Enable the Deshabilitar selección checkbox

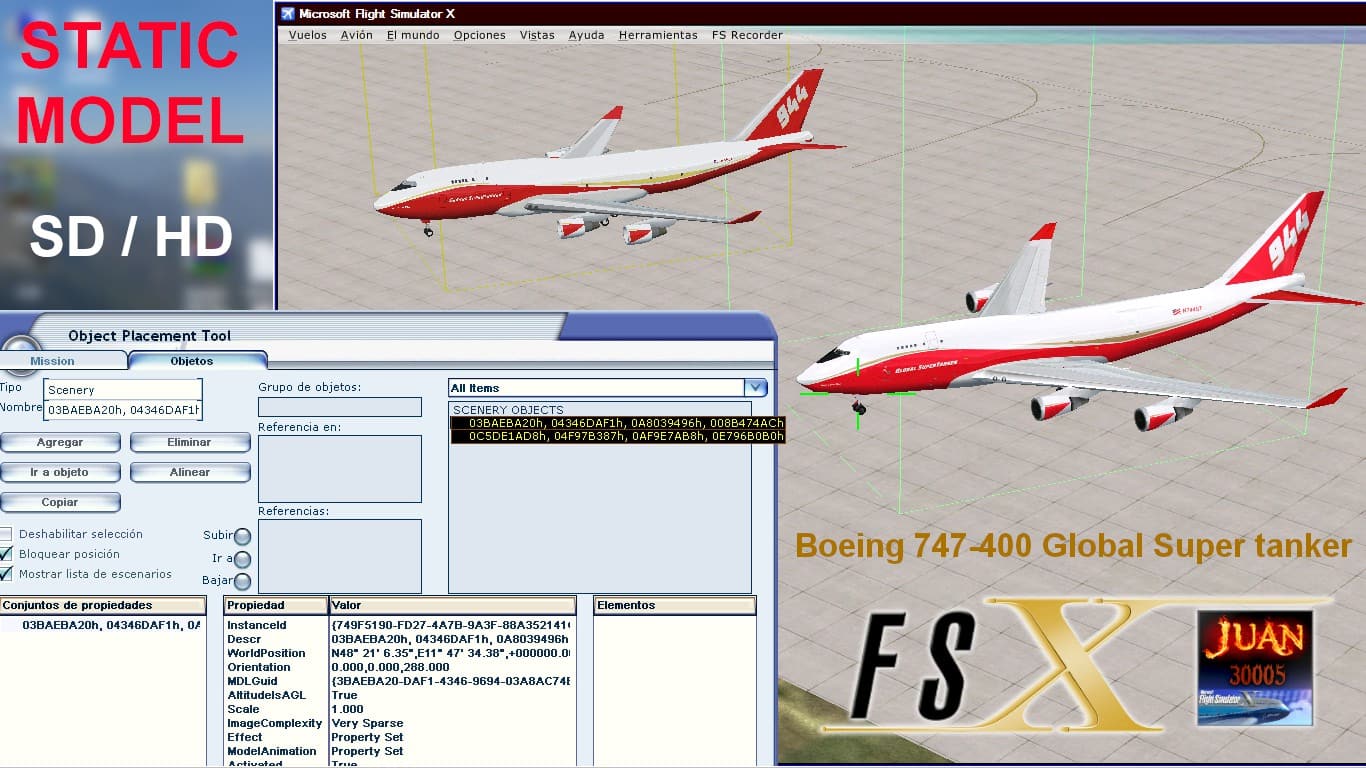pyautogui.click(x=7, y=534)
